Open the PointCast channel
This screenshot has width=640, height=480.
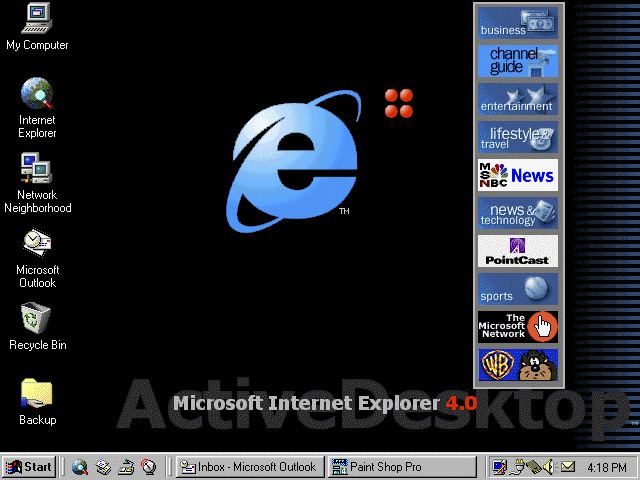(518, 251)
